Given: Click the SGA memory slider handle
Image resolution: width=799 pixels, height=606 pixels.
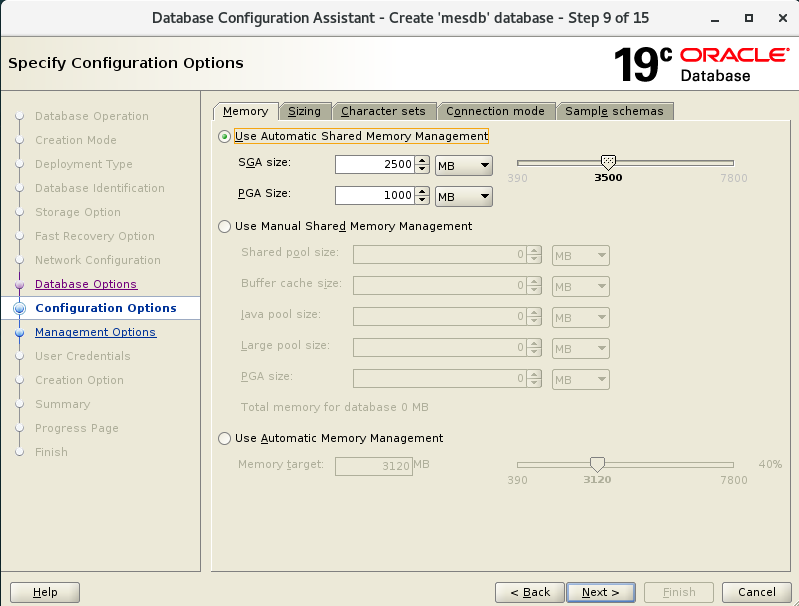Looking at the screenshot, I should 608,162.
